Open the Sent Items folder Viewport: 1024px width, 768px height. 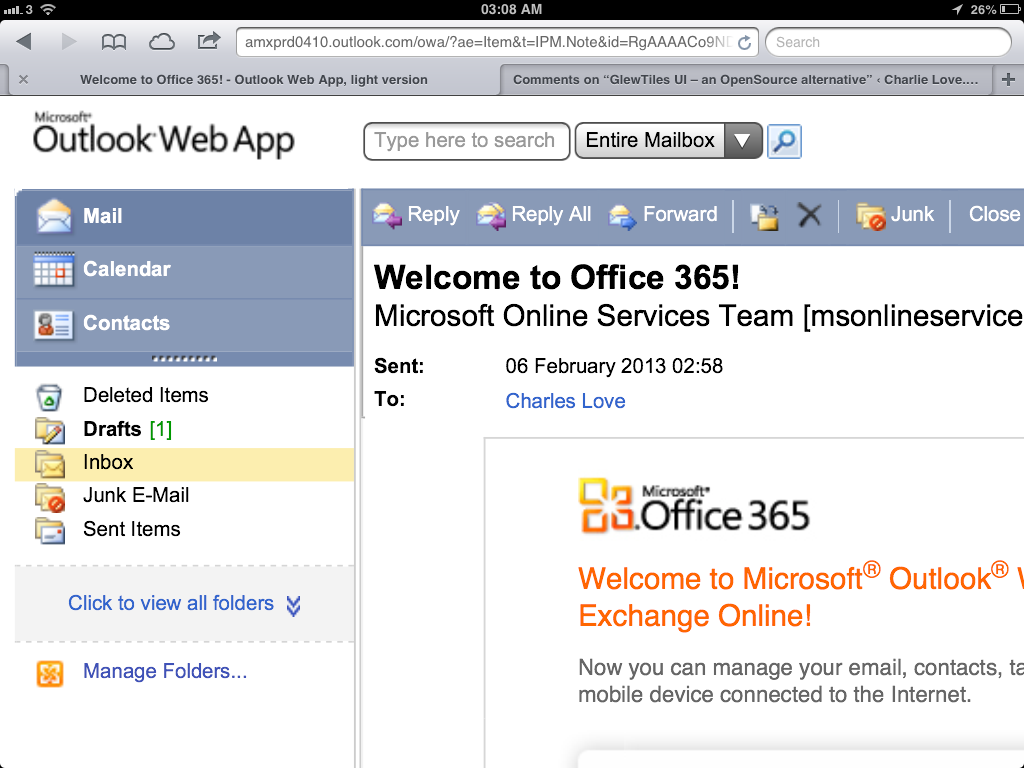point(131,529)
